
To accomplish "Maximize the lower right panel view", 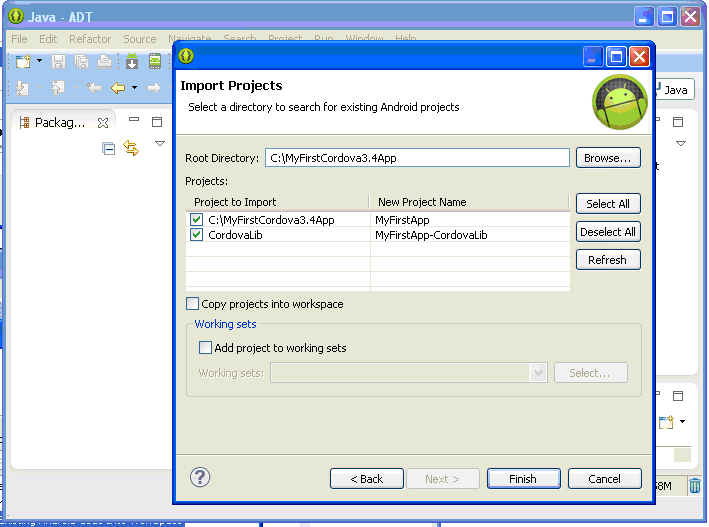I will click(678, 396).
